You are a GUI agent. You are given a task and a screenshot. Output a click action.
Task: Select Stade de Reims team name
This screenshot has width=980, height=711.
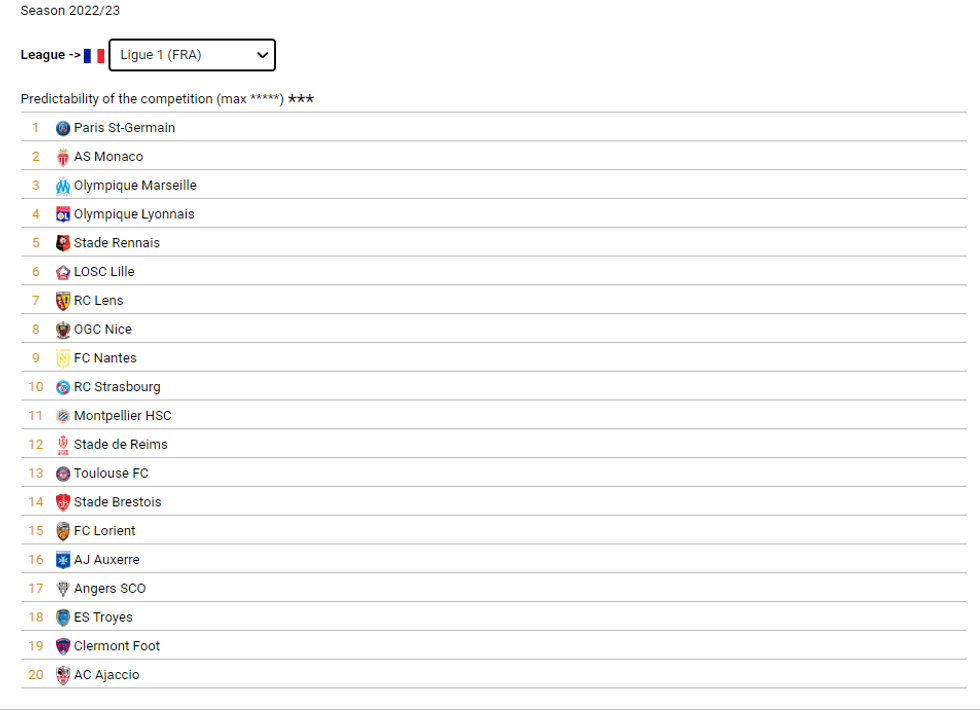click(121, 445)
